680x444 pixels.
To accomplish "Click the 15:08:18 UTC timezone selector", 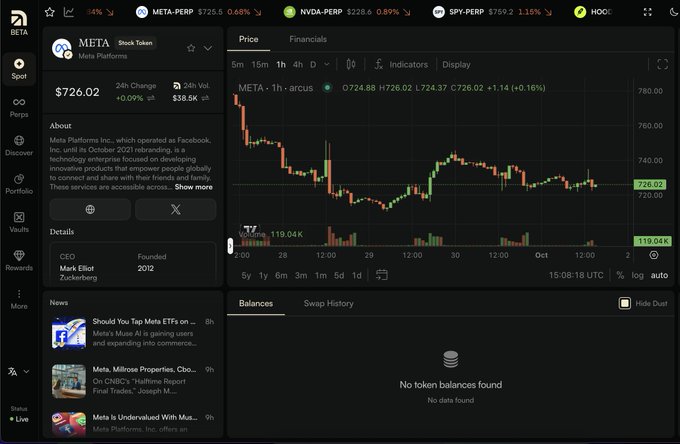I will [576, 275].
